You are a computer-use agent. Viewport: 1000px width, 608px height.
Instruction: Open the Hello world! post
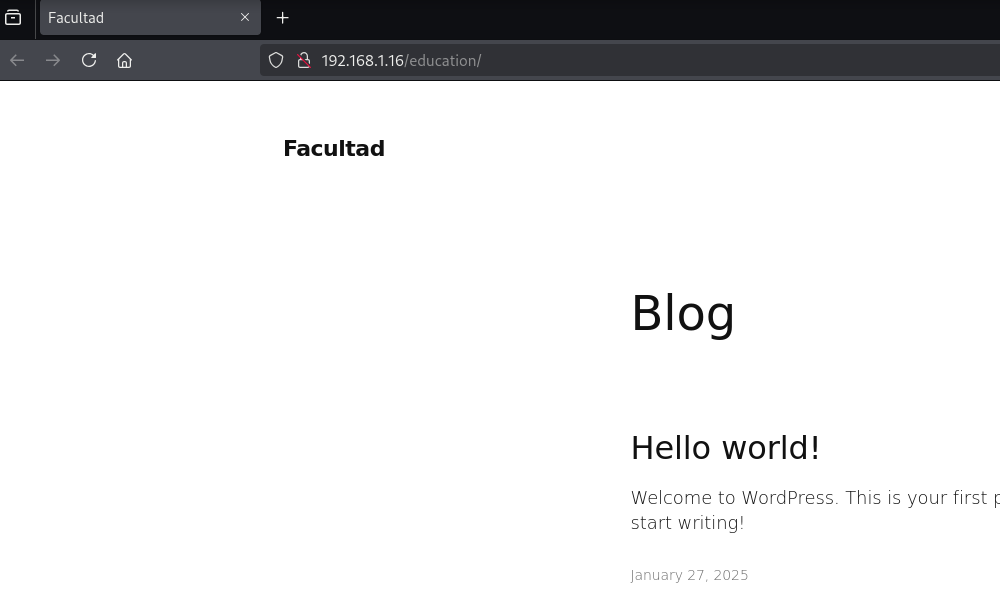pyautogui.click(x=725, y=448)
